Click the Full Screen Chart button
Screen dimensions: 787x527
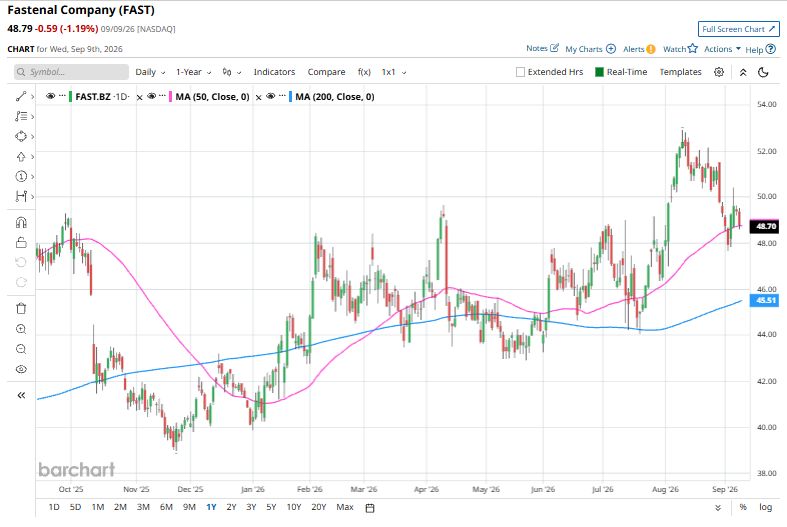coord(738,29)
